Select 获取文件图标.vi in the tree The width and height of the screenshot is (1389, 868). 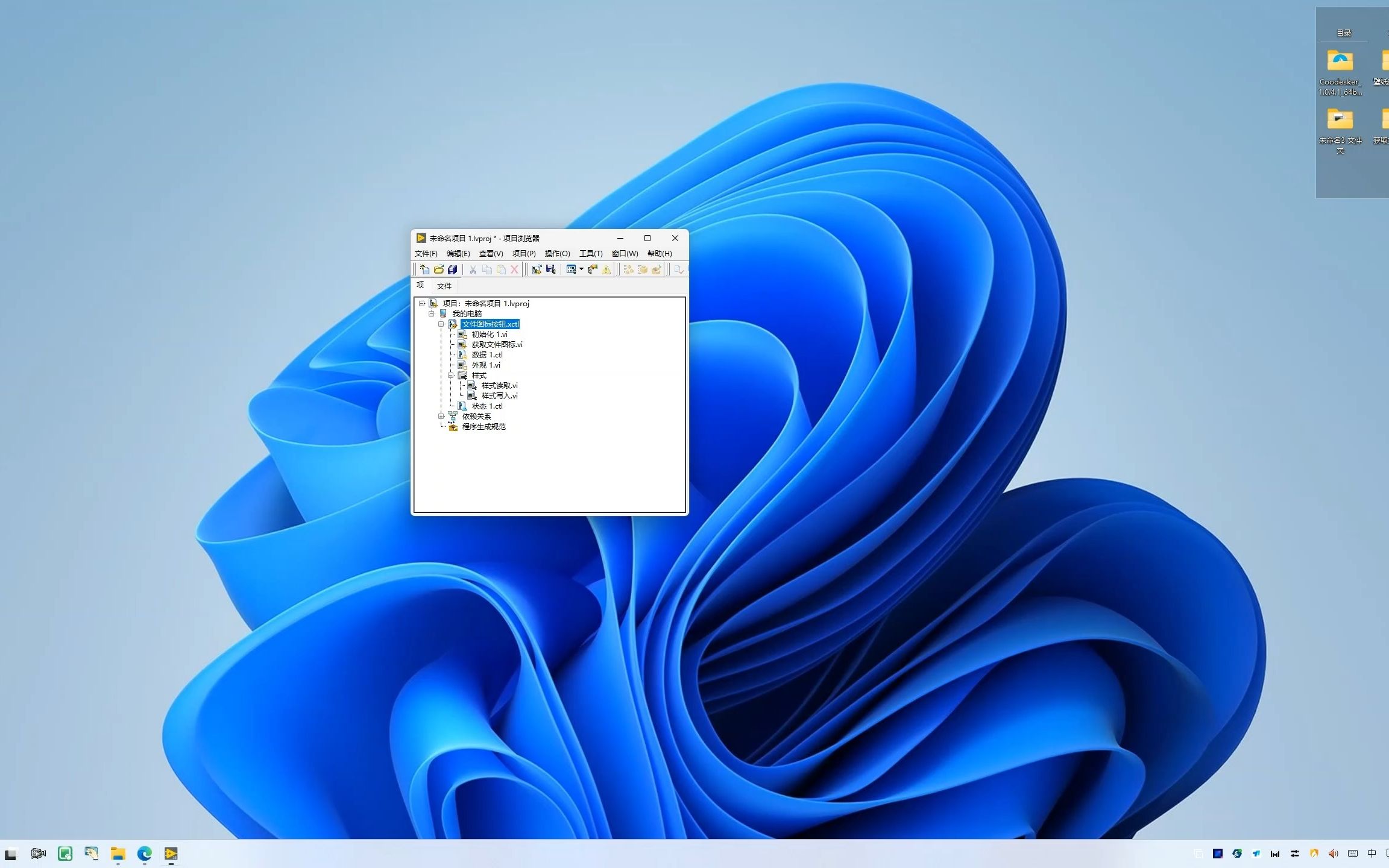click(497, 345)
